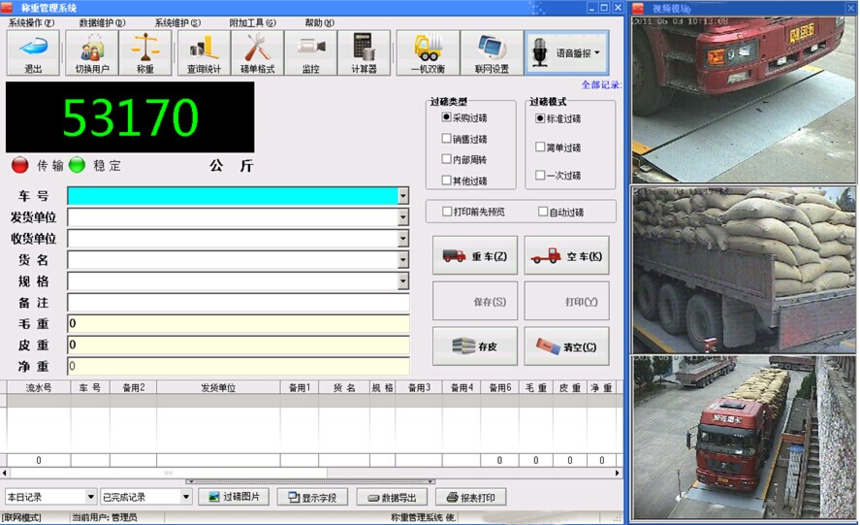Click the 保存(S) save button
Viewport: 860px width, 525px height.
(x=475, y=301)
